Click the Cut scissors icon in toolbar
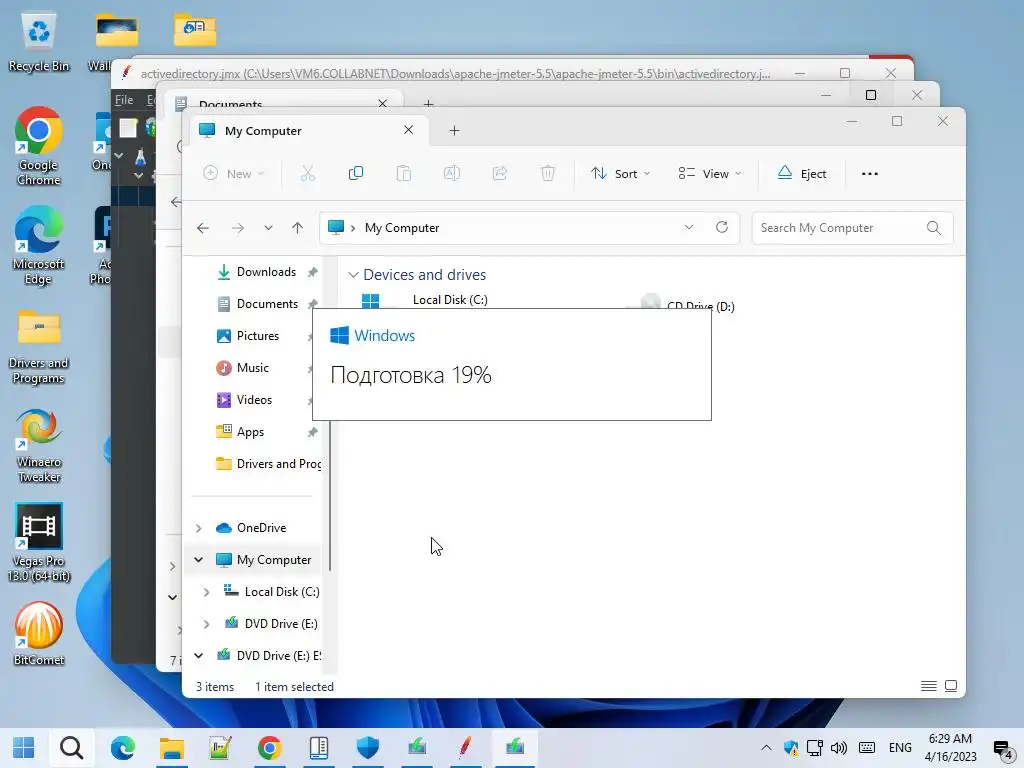 point(308,174)
